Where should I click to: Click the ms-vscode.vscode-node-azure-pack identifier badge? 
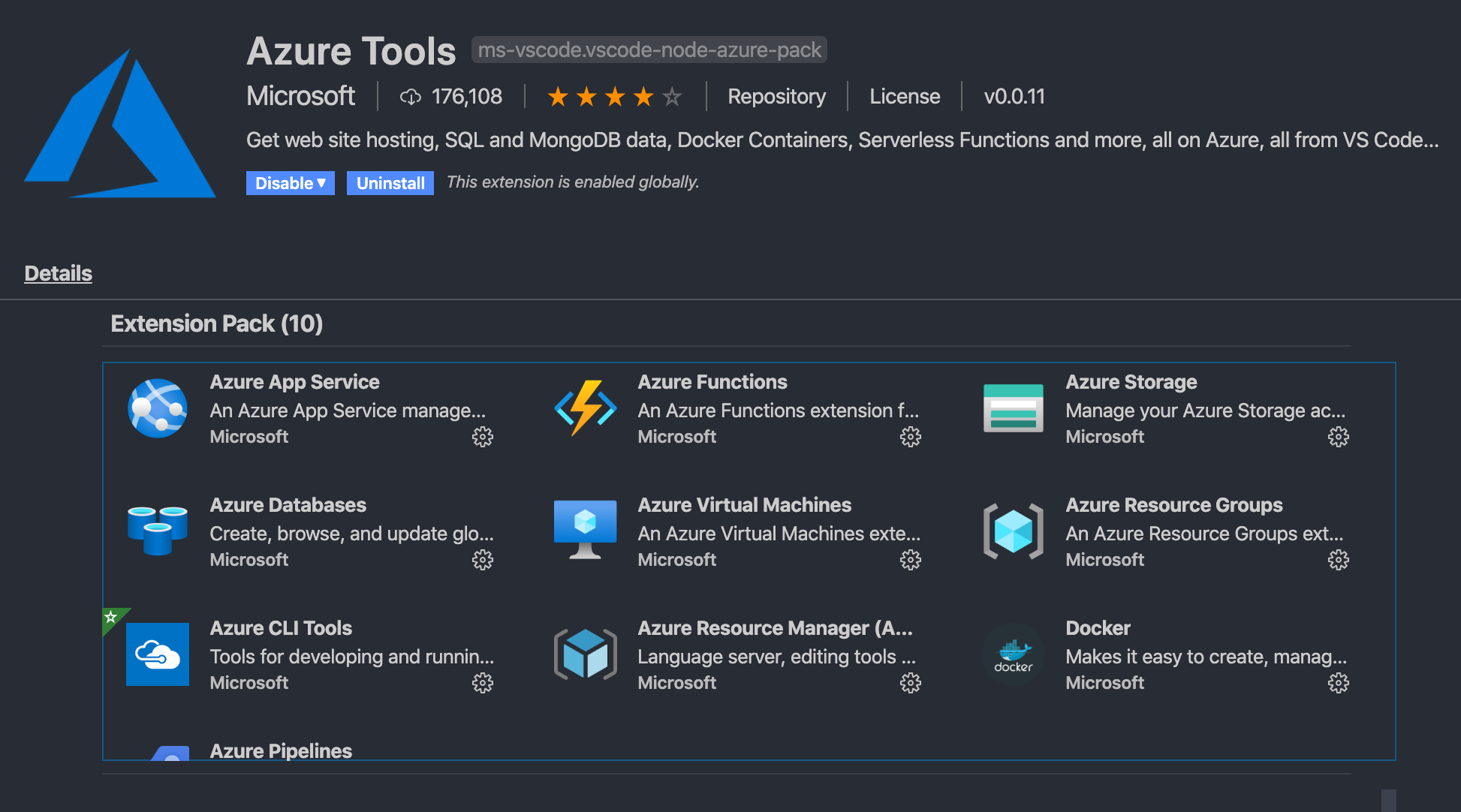click(x=648, y=50)
